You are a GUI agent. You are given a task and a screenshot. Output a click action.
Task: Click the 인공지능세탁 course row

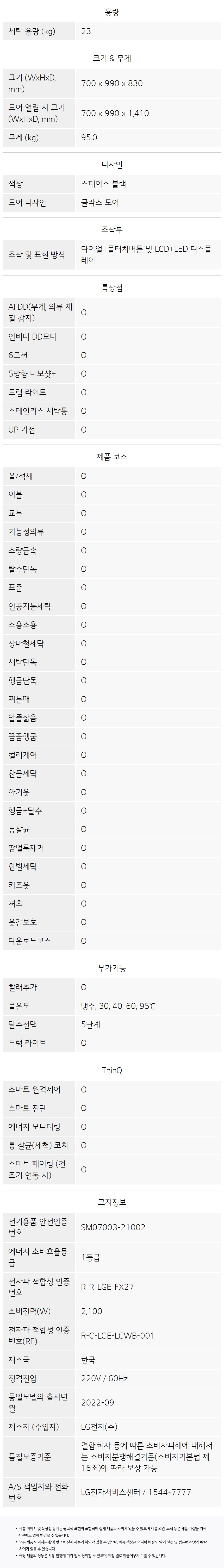click(x=112, y=606)
